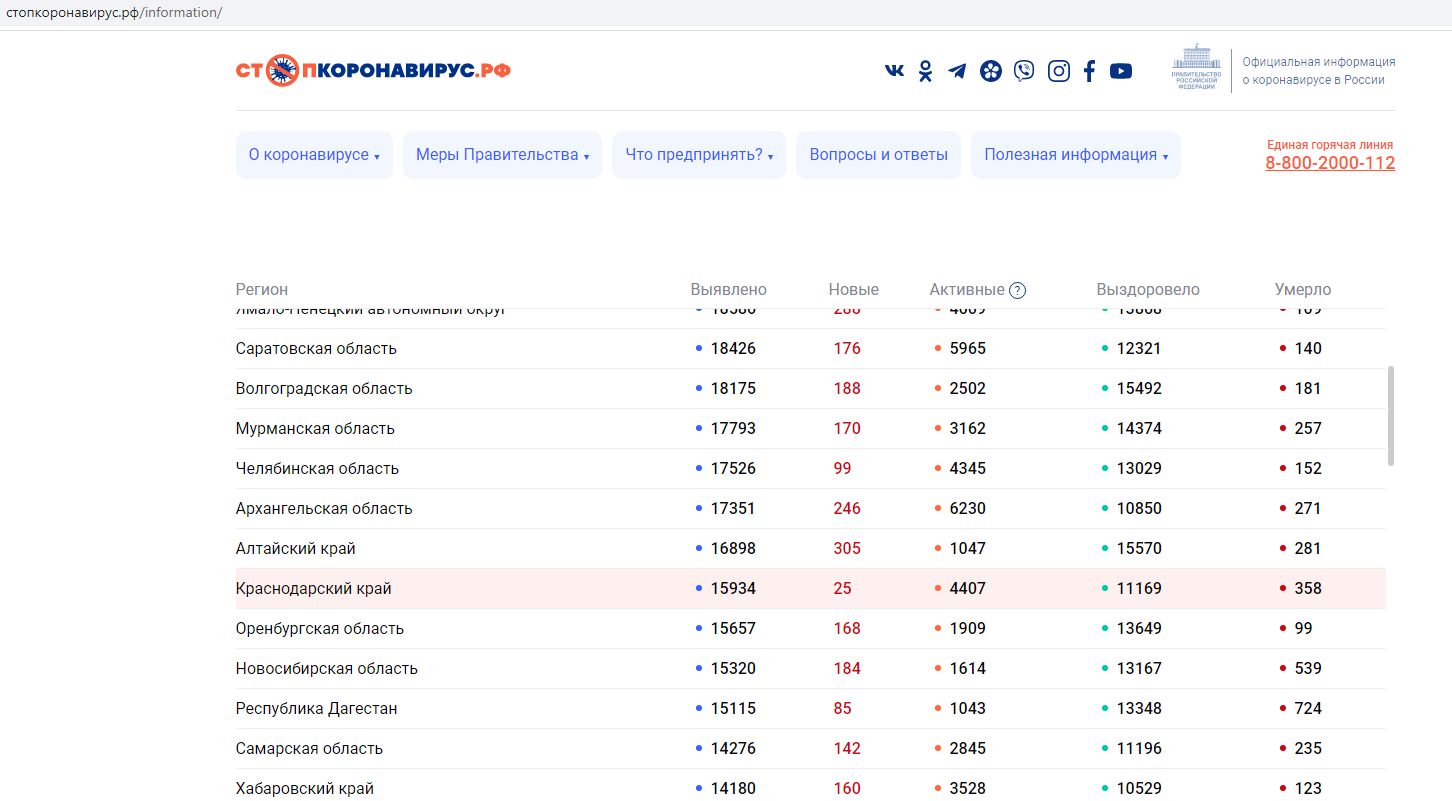1452x801 pixels.
Task: Click the Viber icon
Action: 1024,71
